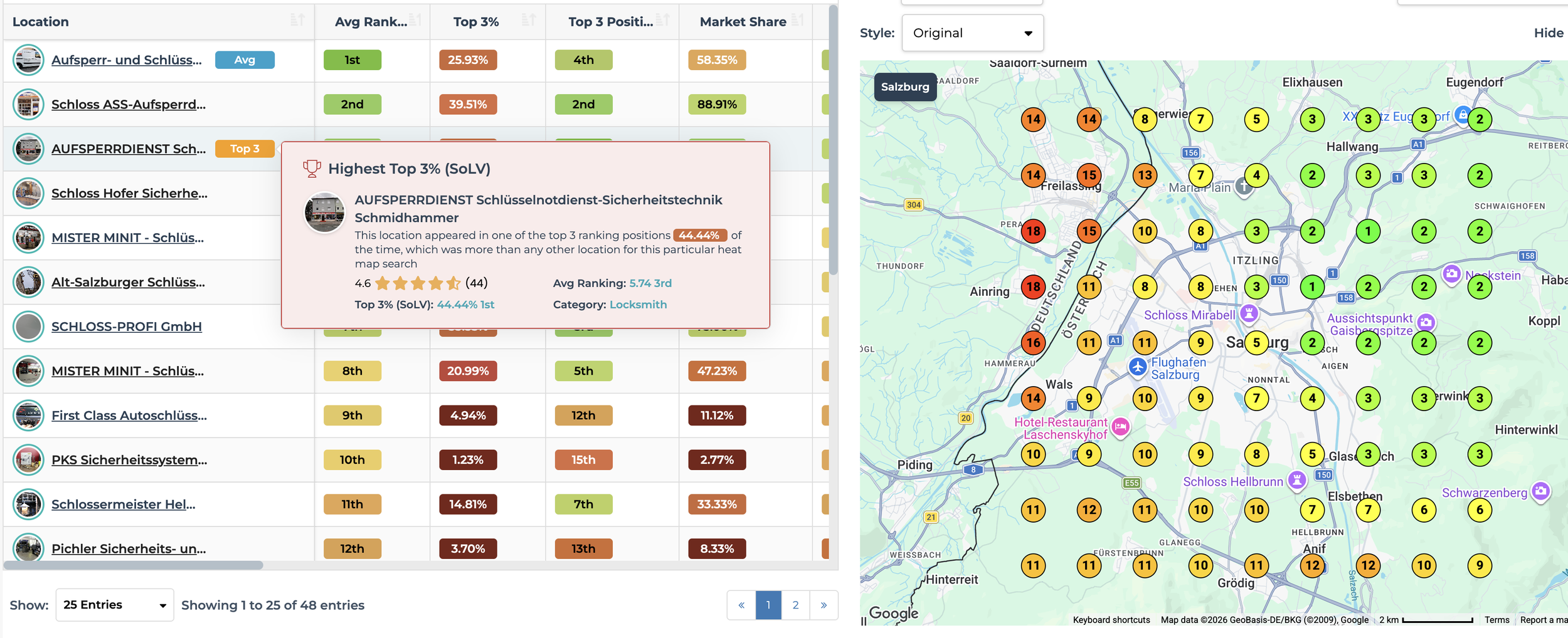The width and height of the screenshot is (1568, 638).
Task: Click vertical table scrollbar
Action: pyautogui.click(x=833, y=140)
